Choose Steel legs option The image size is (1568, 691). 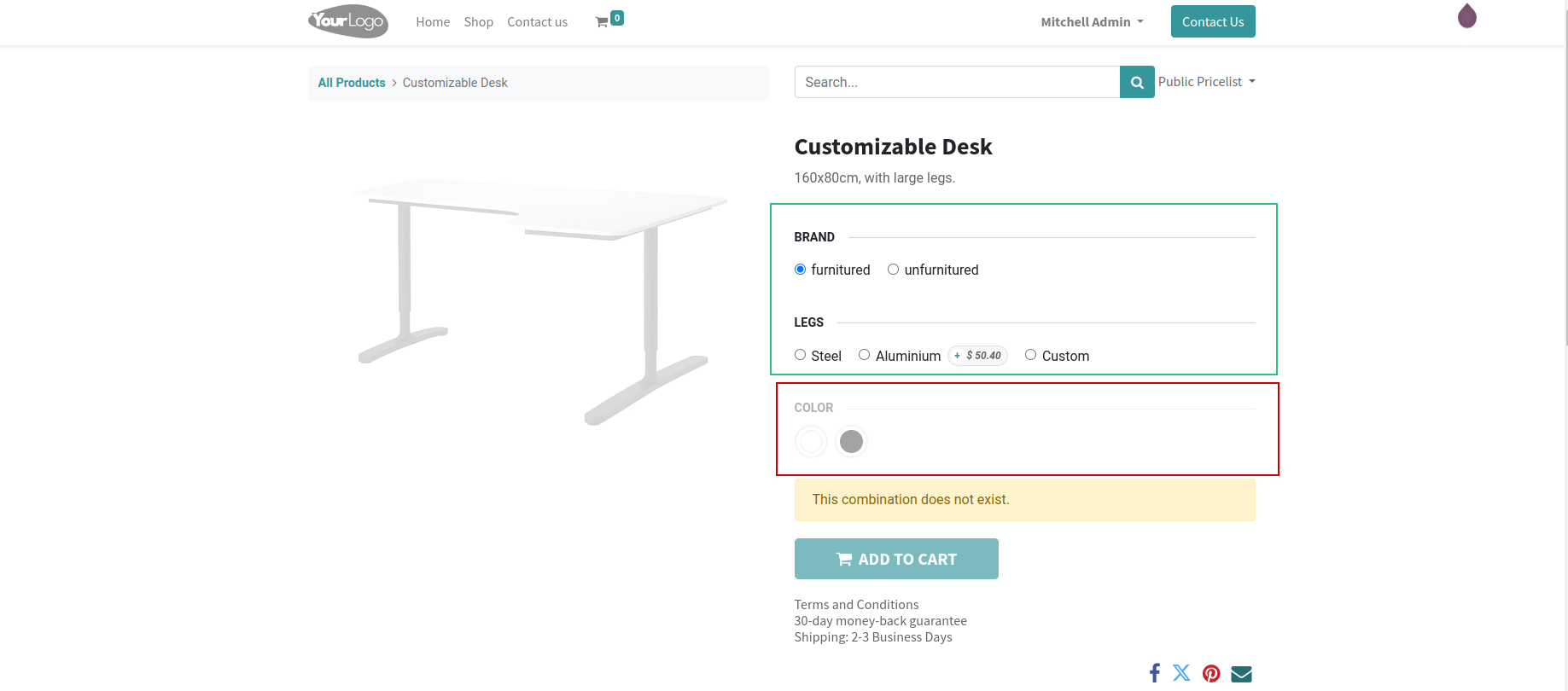800,355
